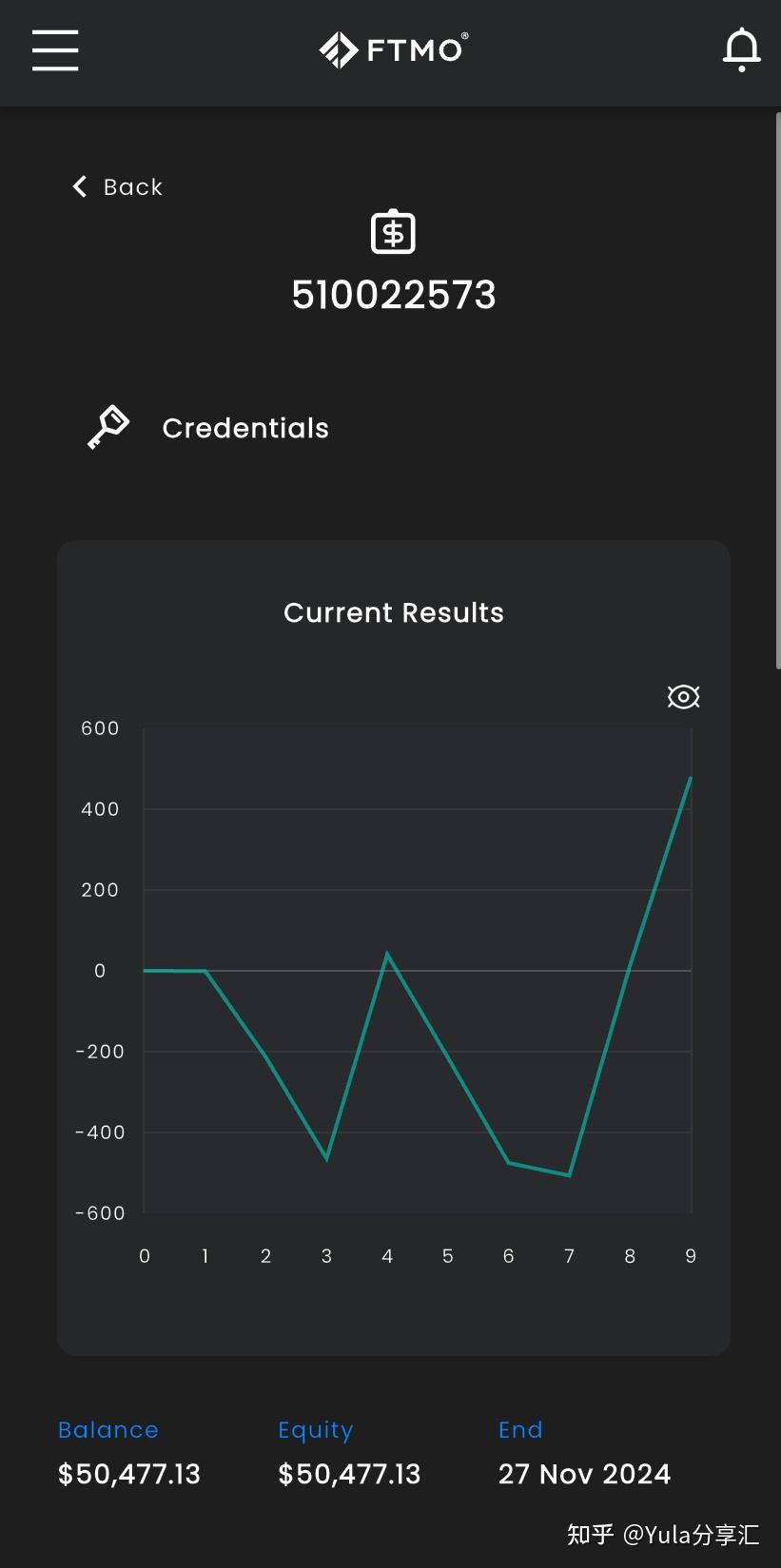This screenshot has height=1568, width=781.
Task: Click the chart peak at day 9
Action: click(x=690, y=779)
